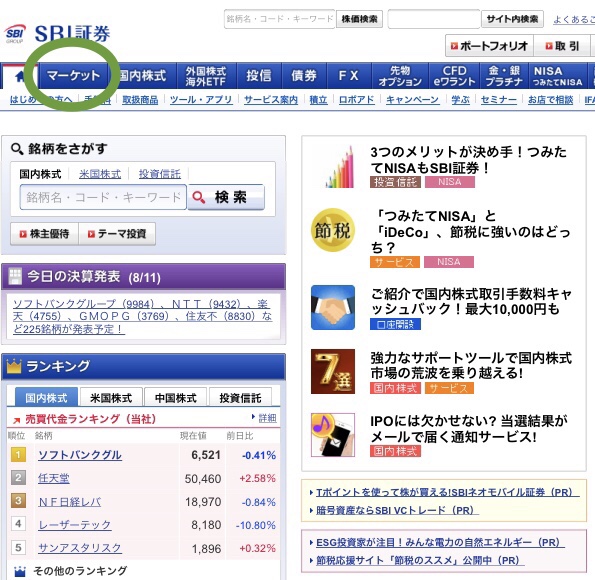Viewport: 595px width, 580px height.
Task: Focus the site search input field
Action: coord(434,19)
